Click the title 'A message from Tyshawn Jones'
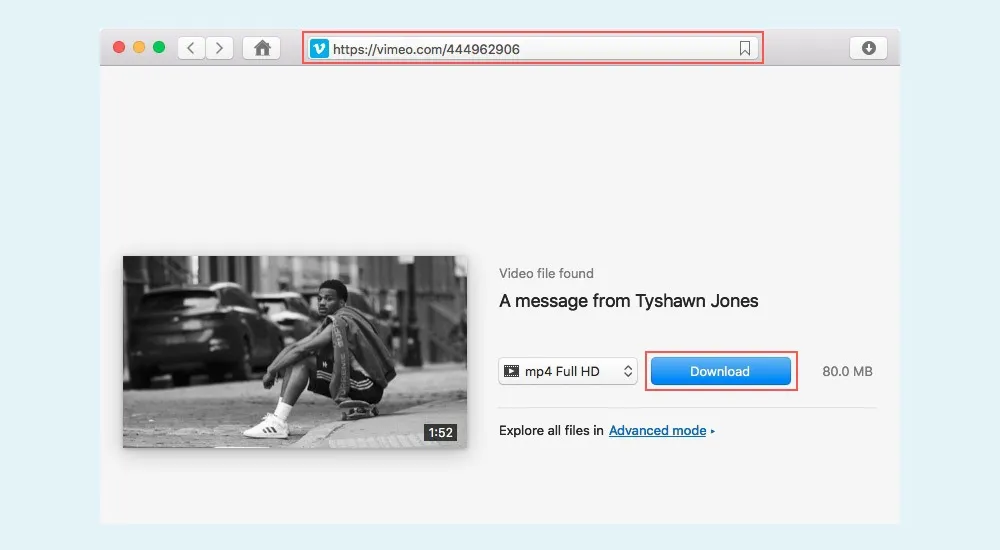Viewport: 1000px width, 550px height. click(x=628, y=301)
